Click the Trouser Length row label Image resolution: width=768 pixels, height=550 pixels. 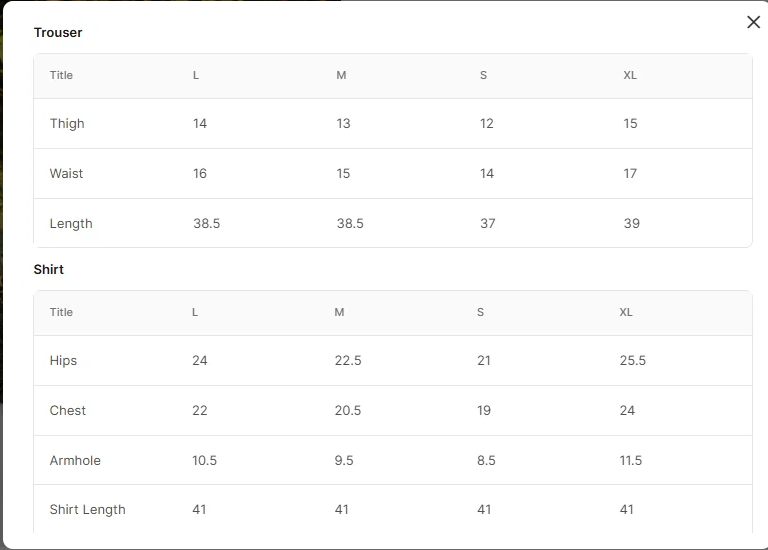click(71, 224)
